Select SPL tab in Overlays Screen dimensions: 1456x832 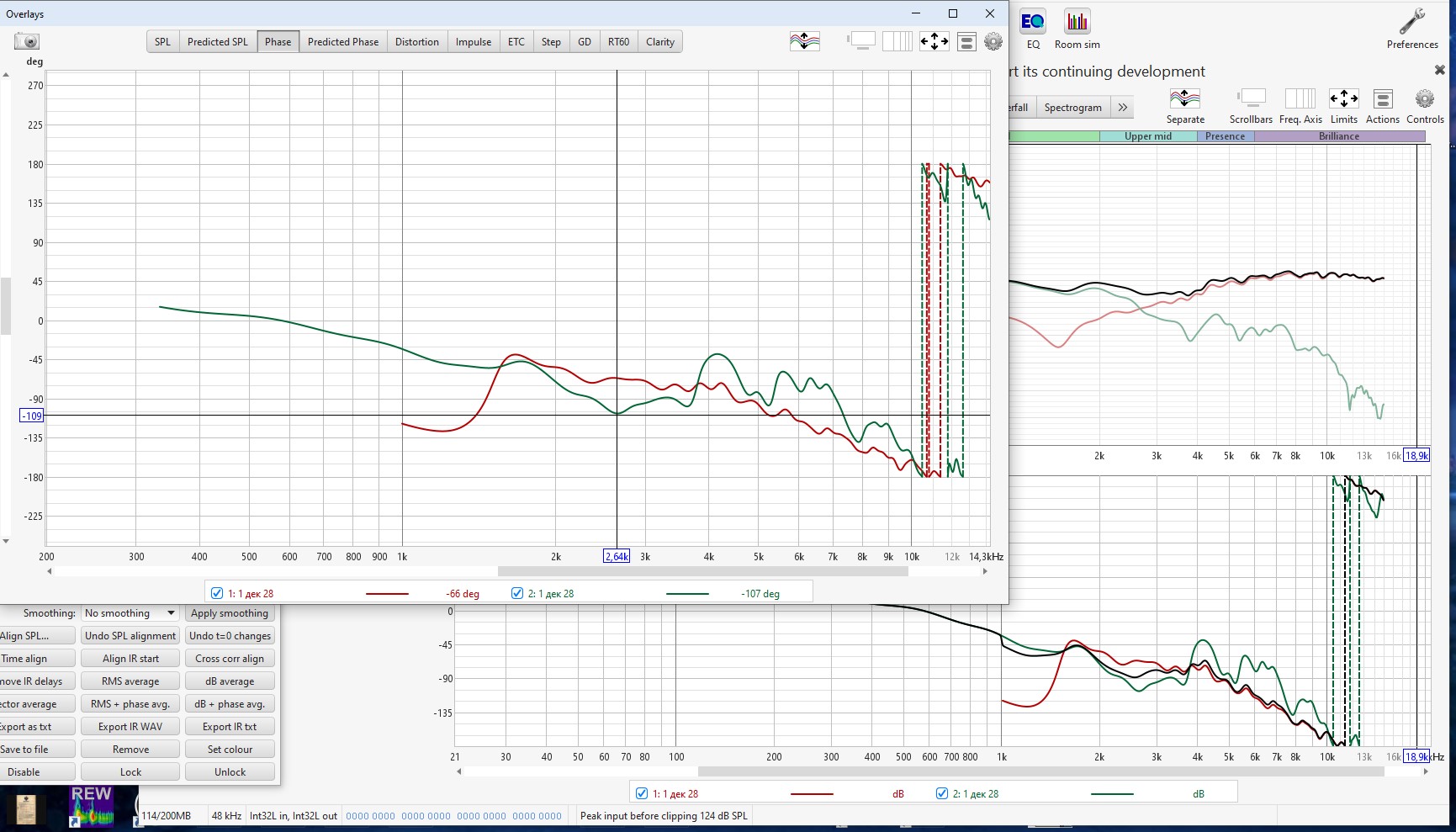pos(162,41)
